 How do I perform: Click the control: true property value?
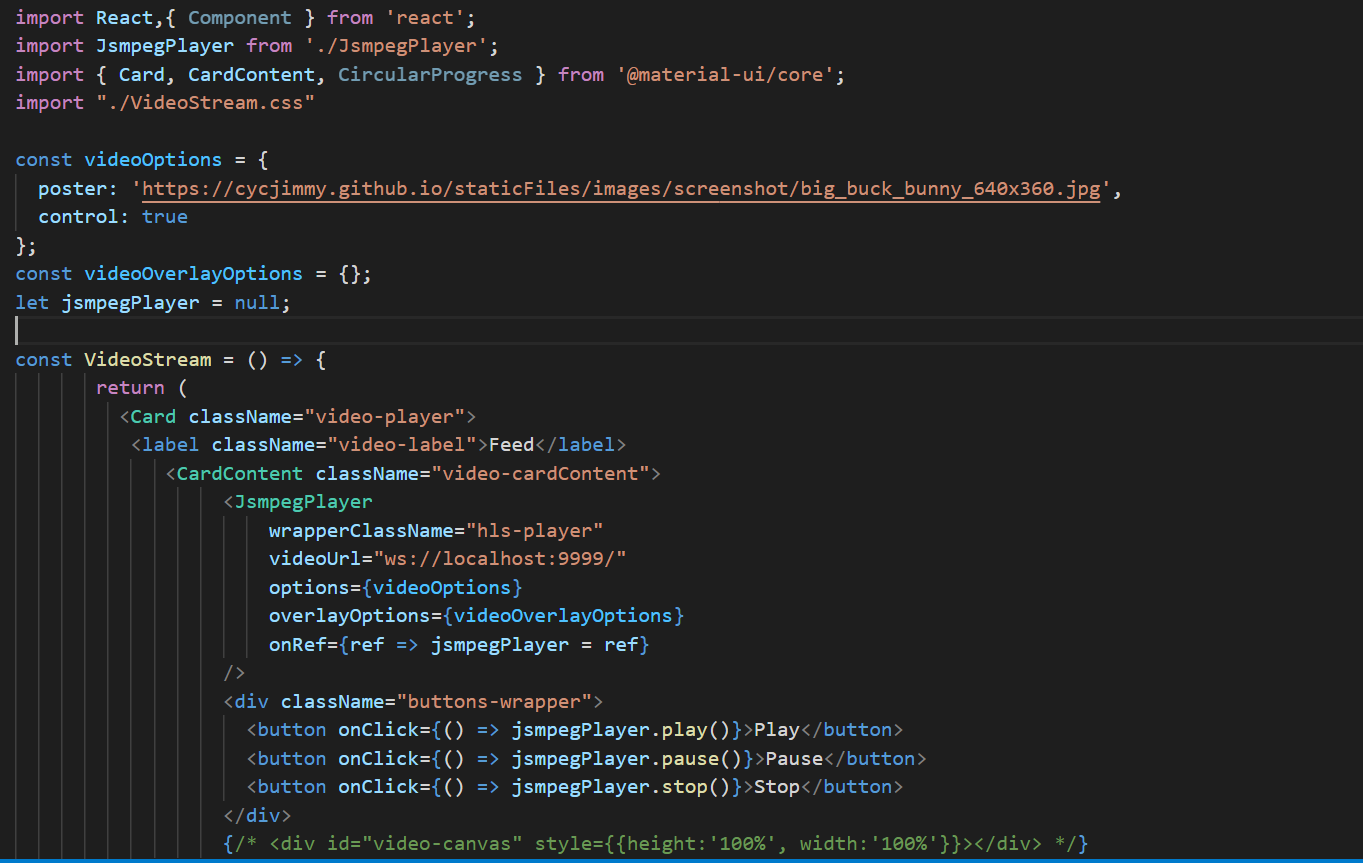pos(164,216)
